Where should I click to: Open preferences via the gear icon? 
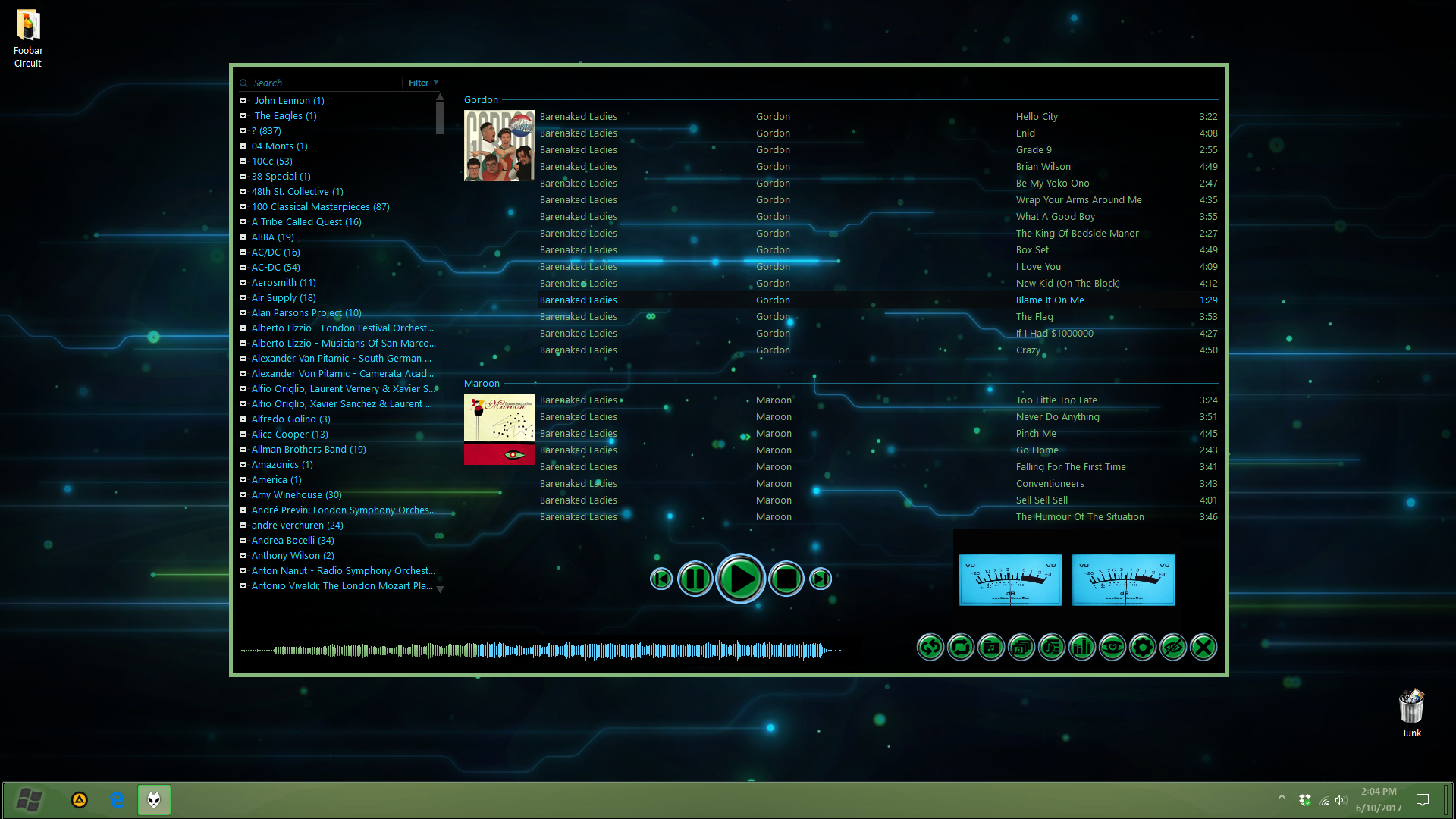tap(1143, 647)
